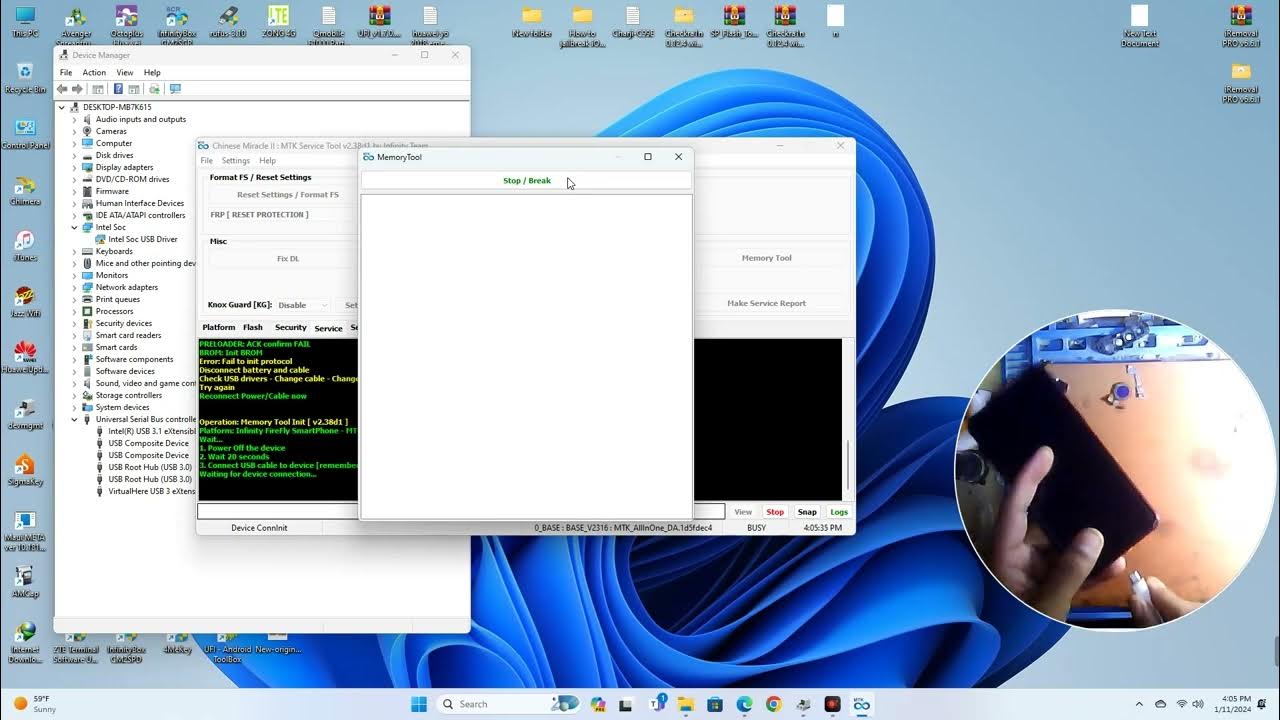Open Device Manager Action menu

(94, 73)
